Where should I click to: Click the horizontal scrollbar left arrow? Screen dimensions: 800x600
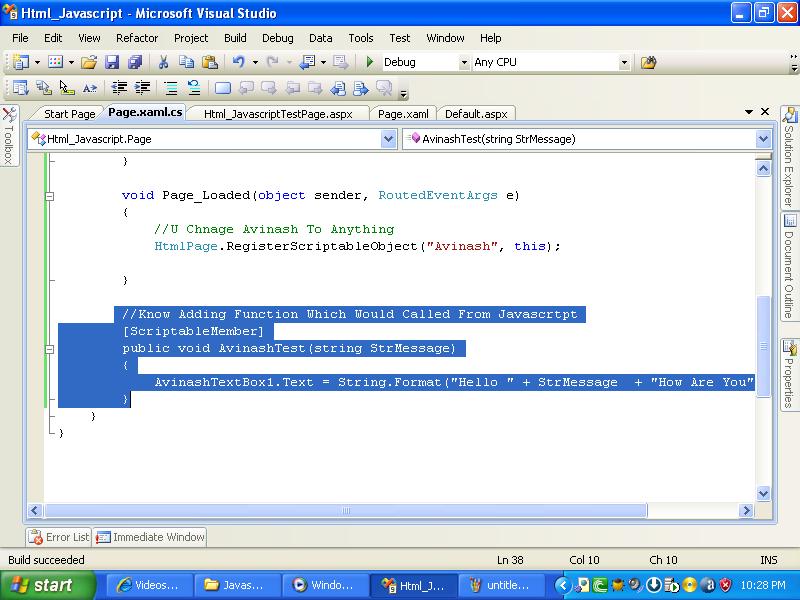click(x=35, y=510)
